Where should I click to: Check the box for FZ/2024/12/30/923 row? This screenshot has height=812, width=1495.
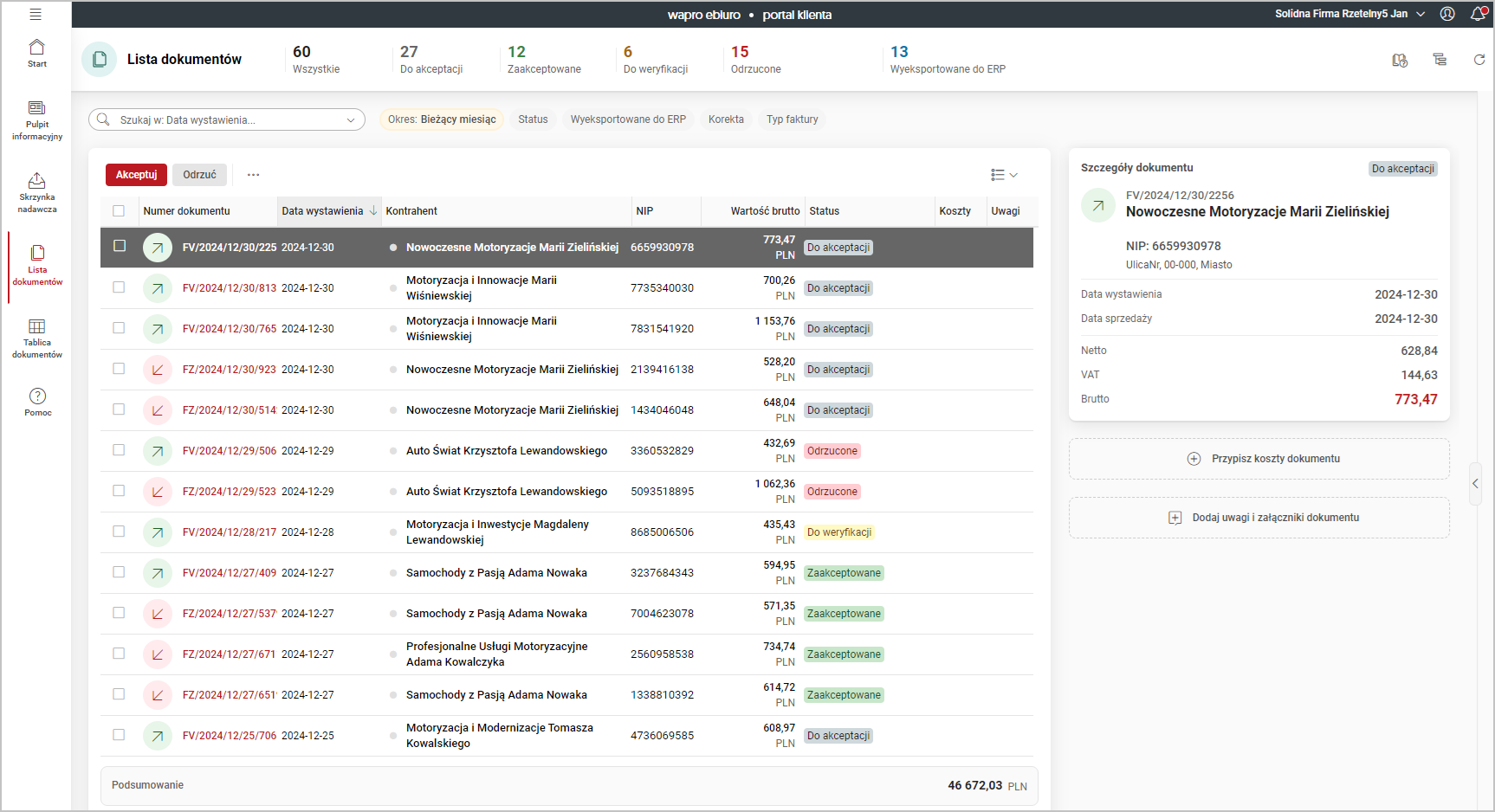(x=119, y=369)
